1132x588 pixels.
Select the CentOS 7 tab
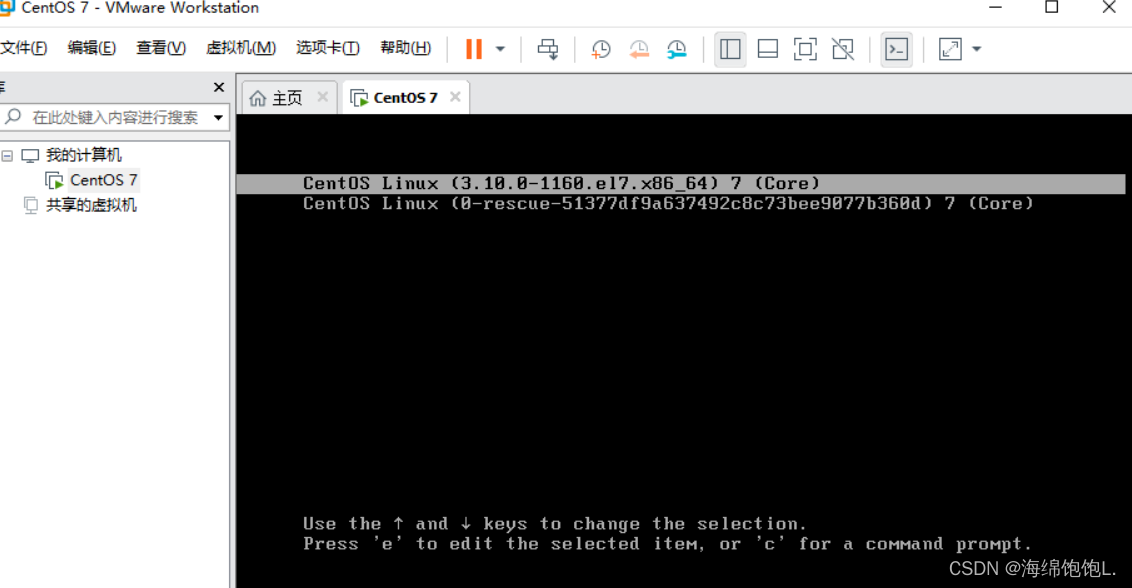tap(405, 98)
